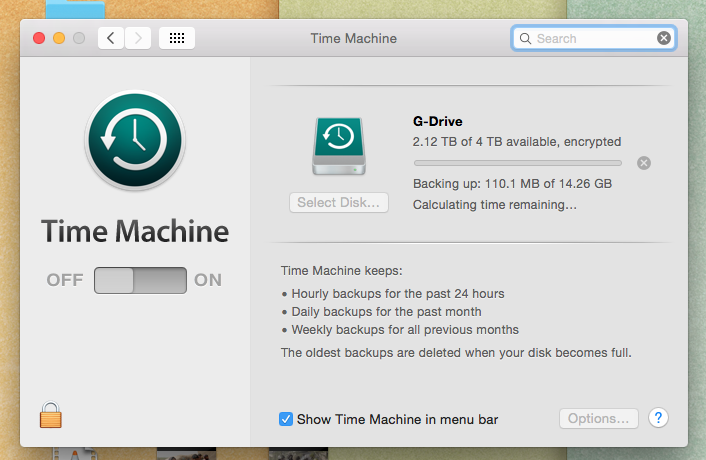Click 'Backing up: 110.1 MB of 14.26 GB'

pyautogui.click(x=512, y=184)
